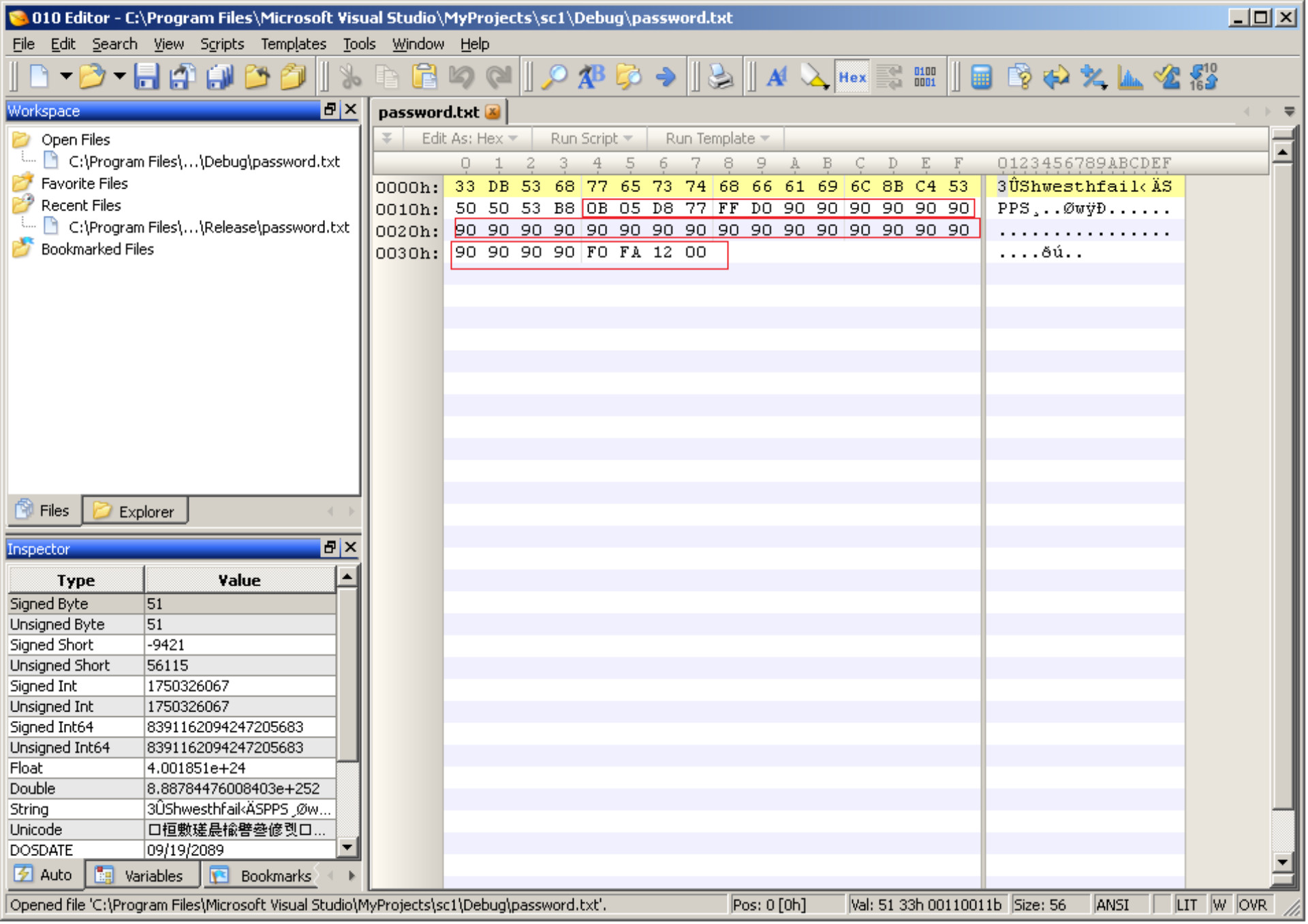Viewport: 1308px width, 924px height.
Task: Click the Find in Files icon
Action: pos(628,77)
